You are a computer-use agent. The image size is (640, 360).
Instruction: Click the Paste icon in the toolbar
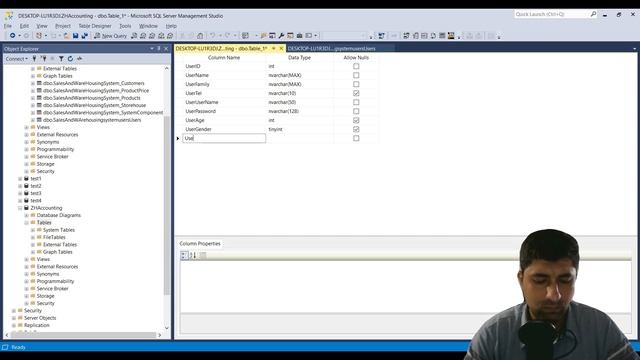coord(200,36)
